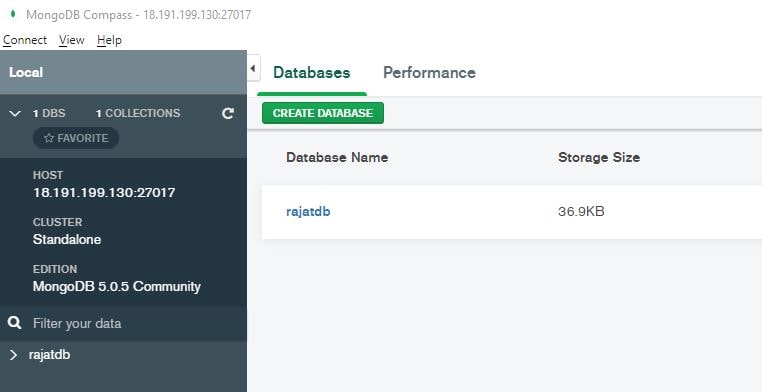Image resolution: width=762 pixels, height=392 pixels.
Task: Refresh the databases list in sidebar
Action: pyautogui.click(x=227, y=113)
